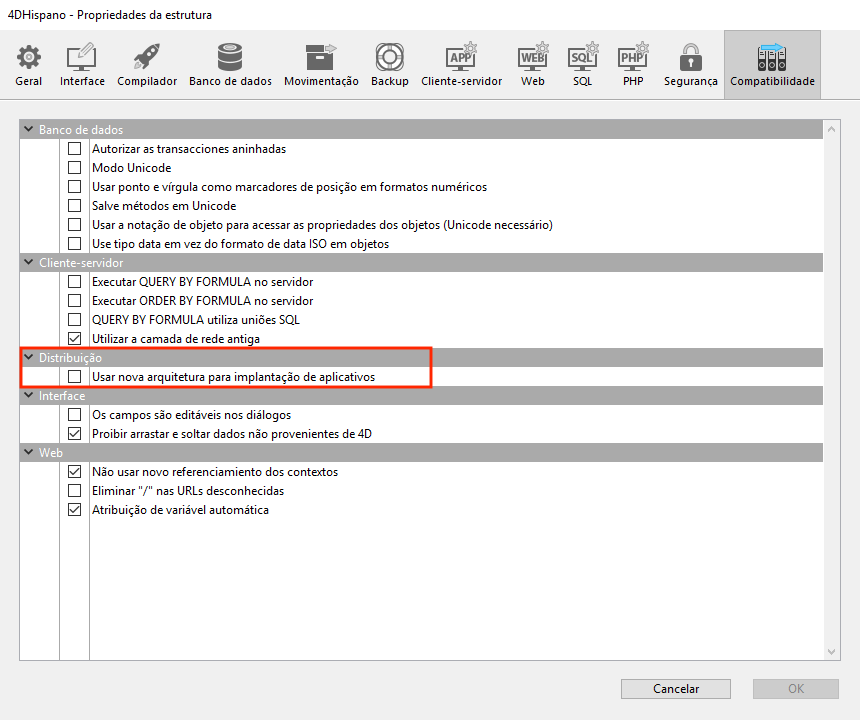This screenshot has width=860, height=720.
Task: Click the Cancelar button
Action: coord(676,689)
